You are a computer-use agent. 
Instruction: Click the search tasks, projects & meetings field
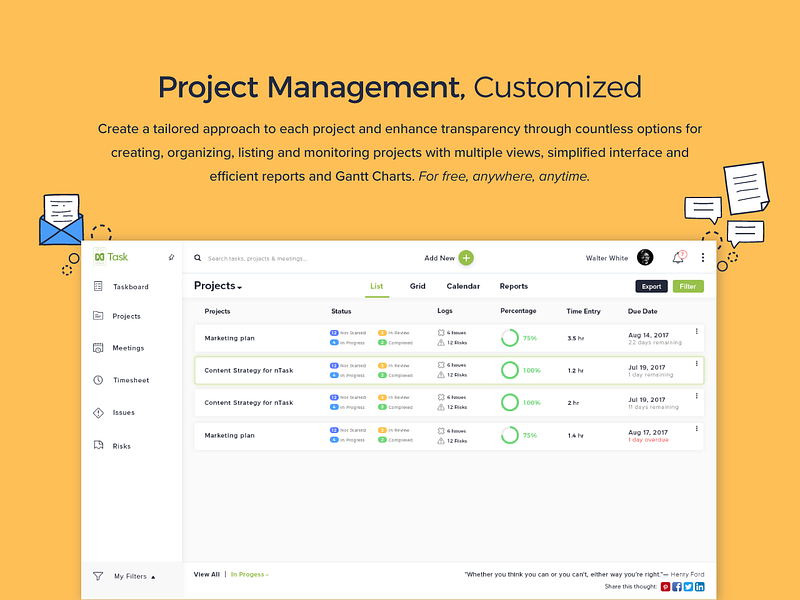click(258, 259)
